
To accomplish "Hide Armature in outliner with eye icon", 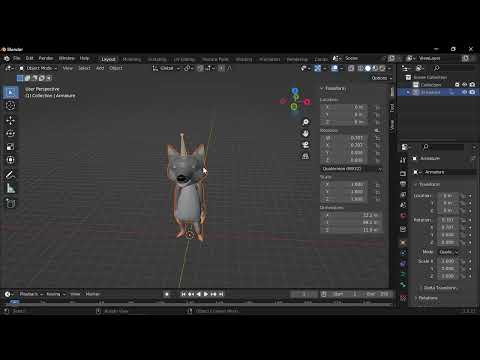I will [x=464, y=92].
